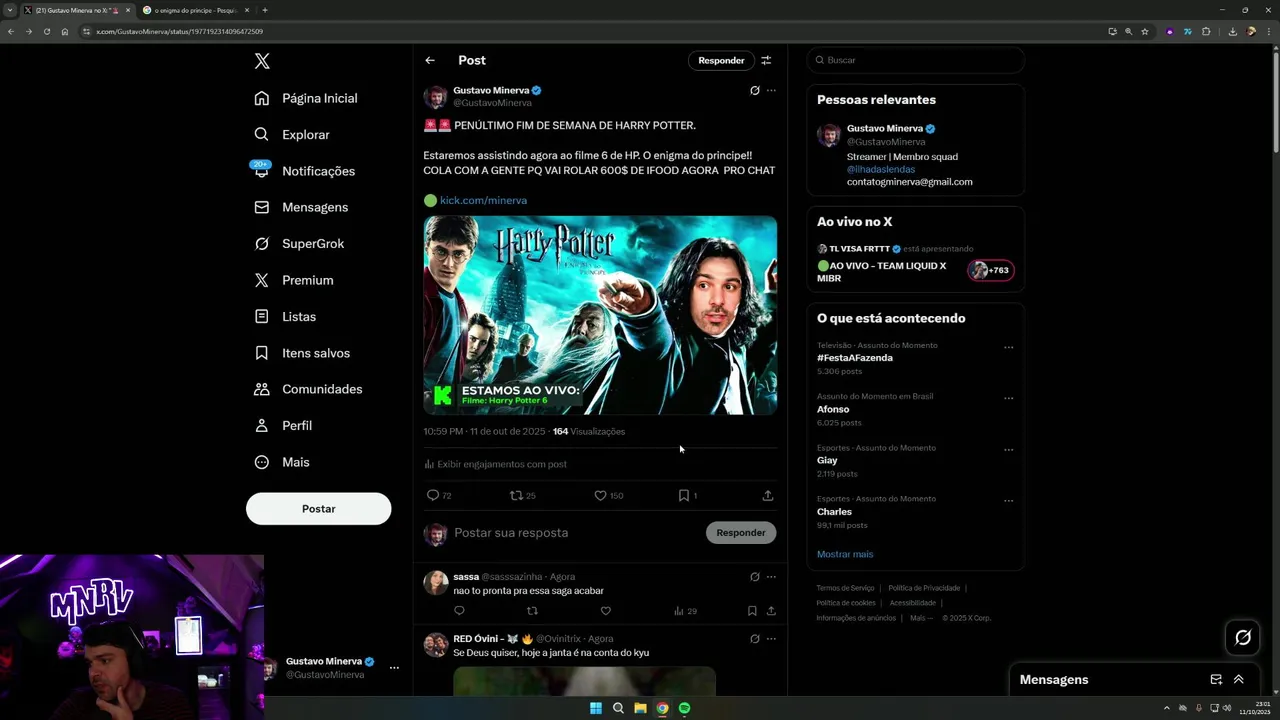Open Listas

point(285,316)
